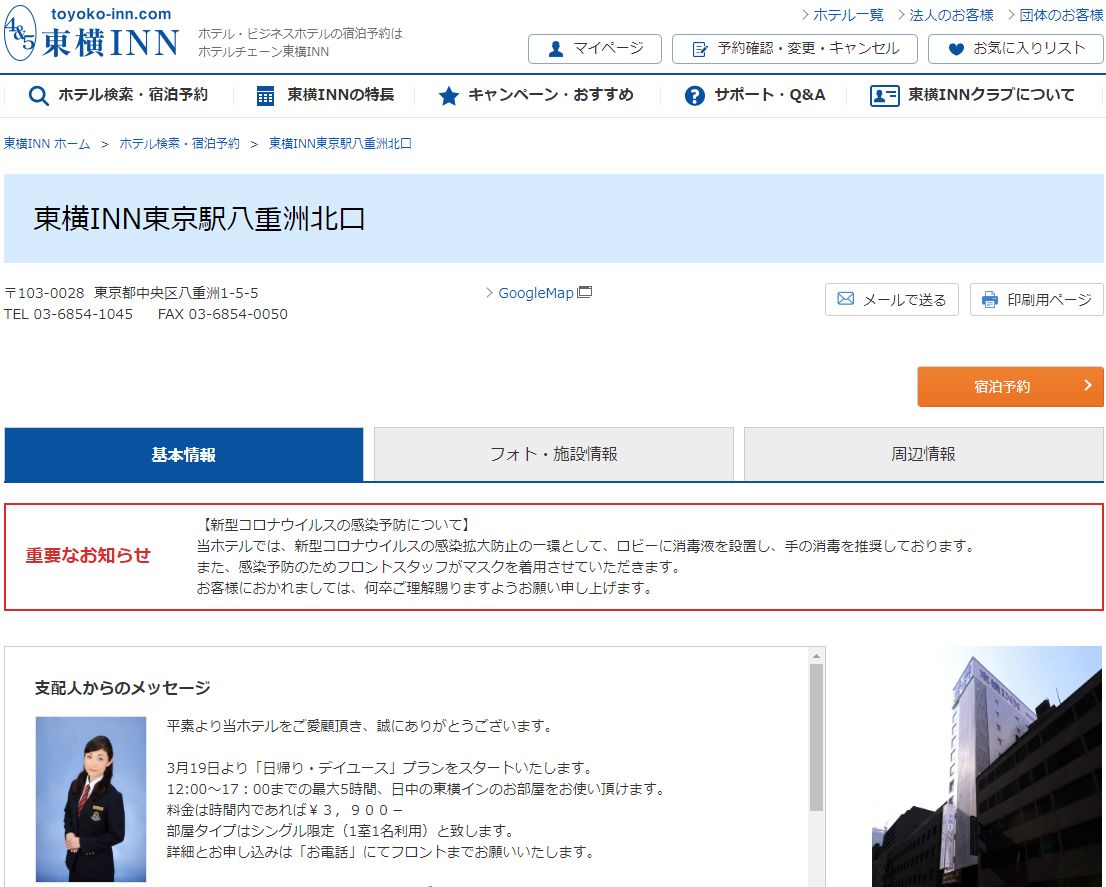Click the chevron before 団体のお客様
This screenshot has width=1106, height=887.
[x=1011, y=15]
